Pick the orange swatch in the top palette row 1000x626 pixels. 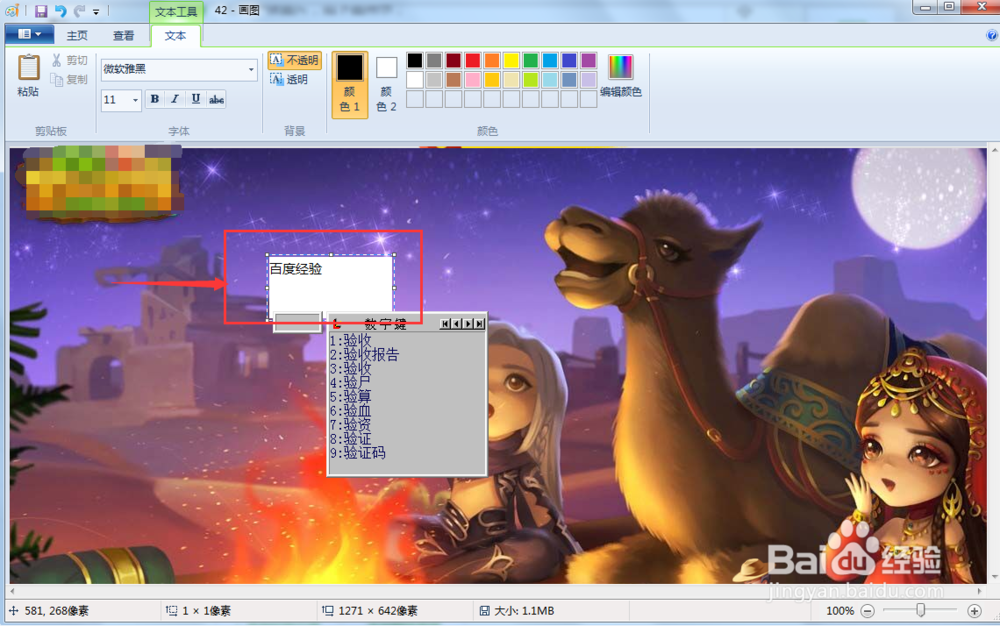[492, 61]
